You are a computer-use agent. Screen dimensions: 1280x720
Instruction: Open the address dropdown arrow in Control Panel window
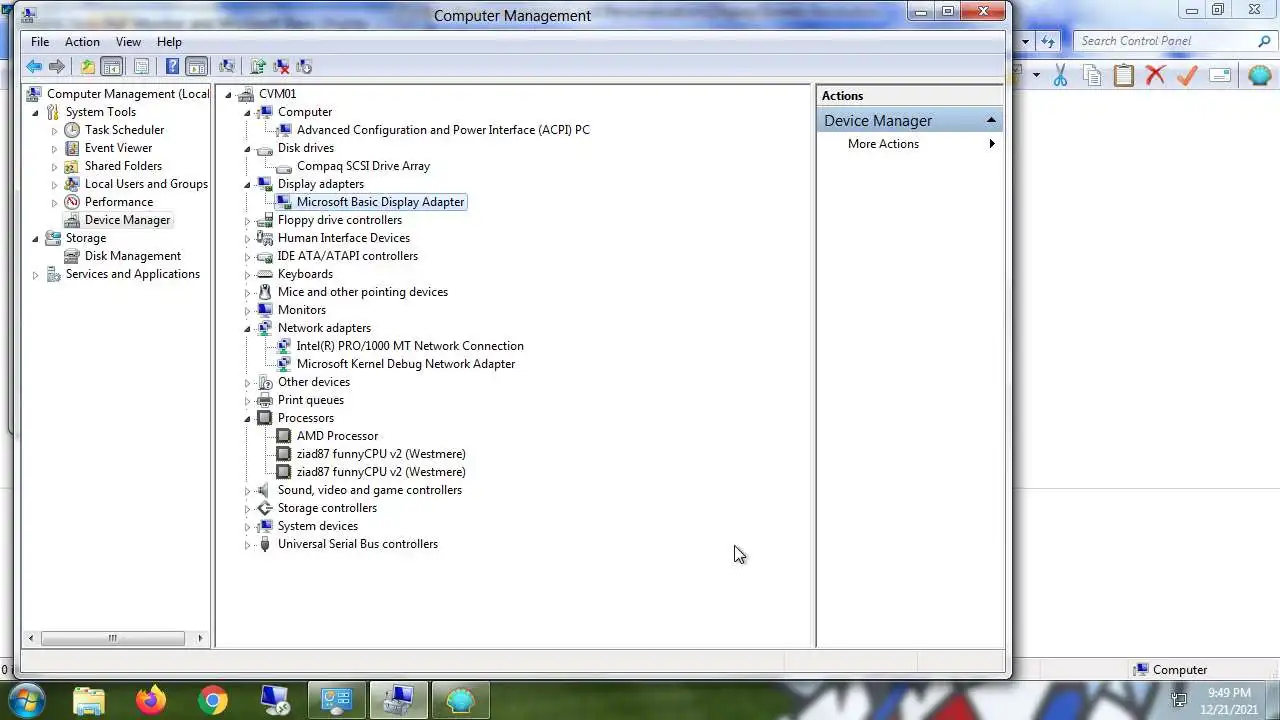[1025, 41]
